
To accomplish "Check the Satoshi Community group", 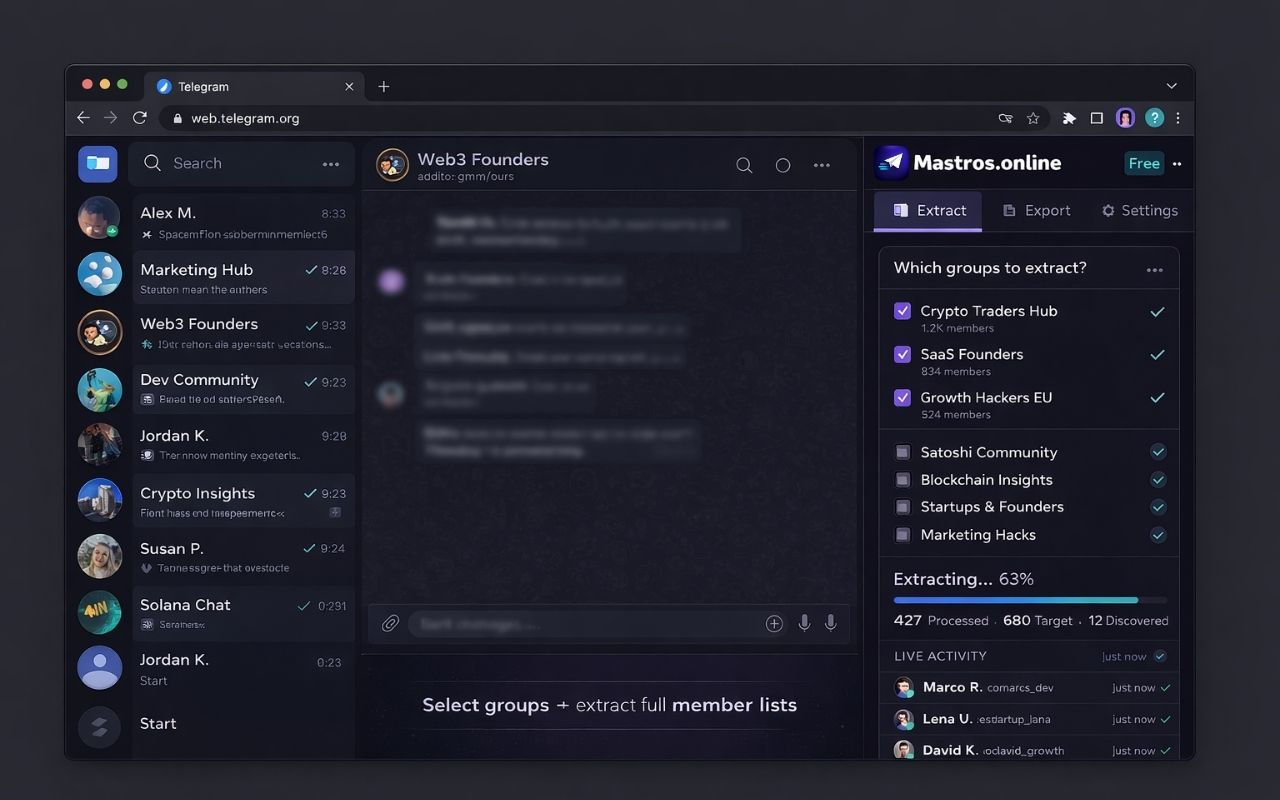I will [x=903, y=452].
